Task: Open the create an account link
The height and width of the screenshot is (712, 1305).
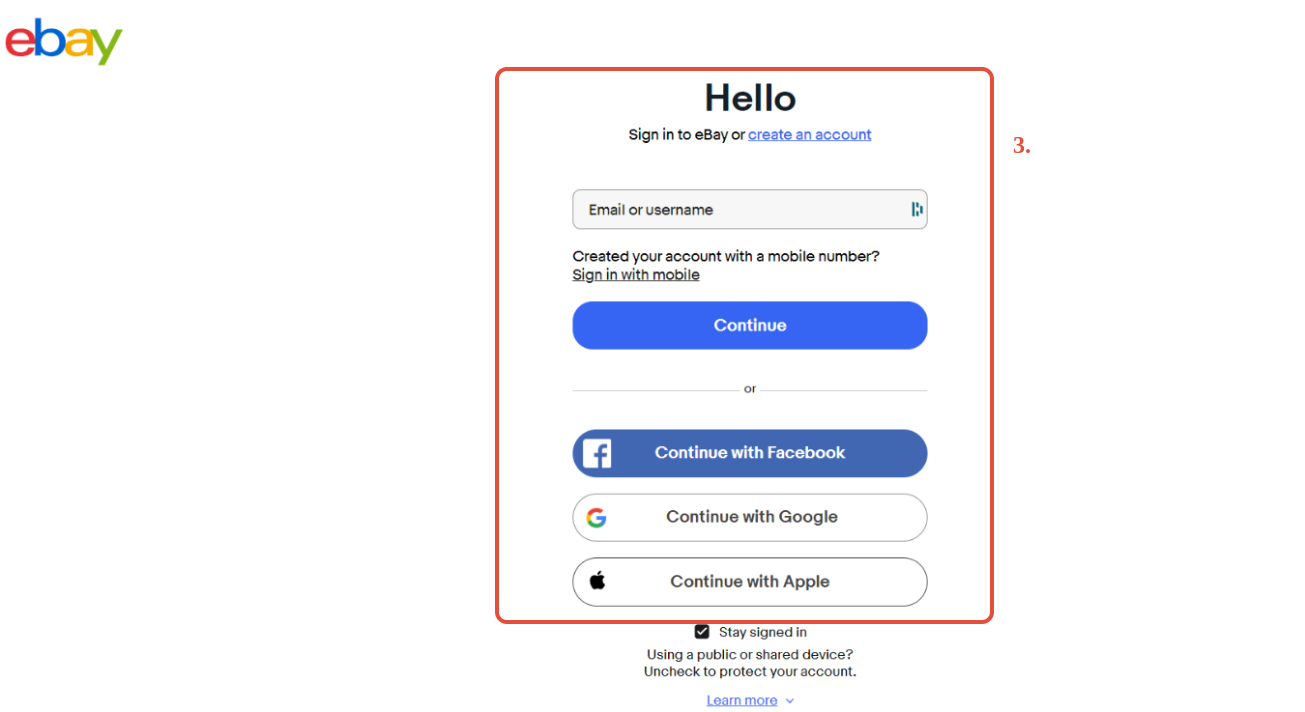Action: 809,134
